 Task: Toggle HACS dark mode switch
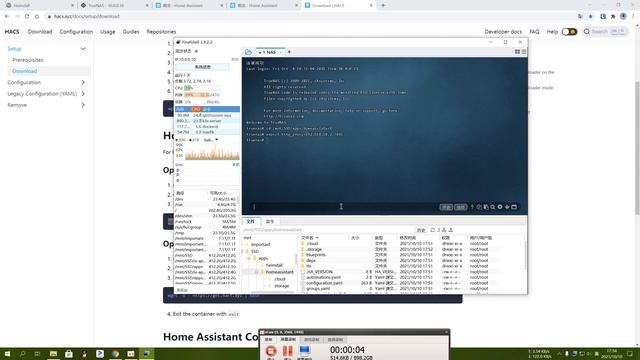569,31
